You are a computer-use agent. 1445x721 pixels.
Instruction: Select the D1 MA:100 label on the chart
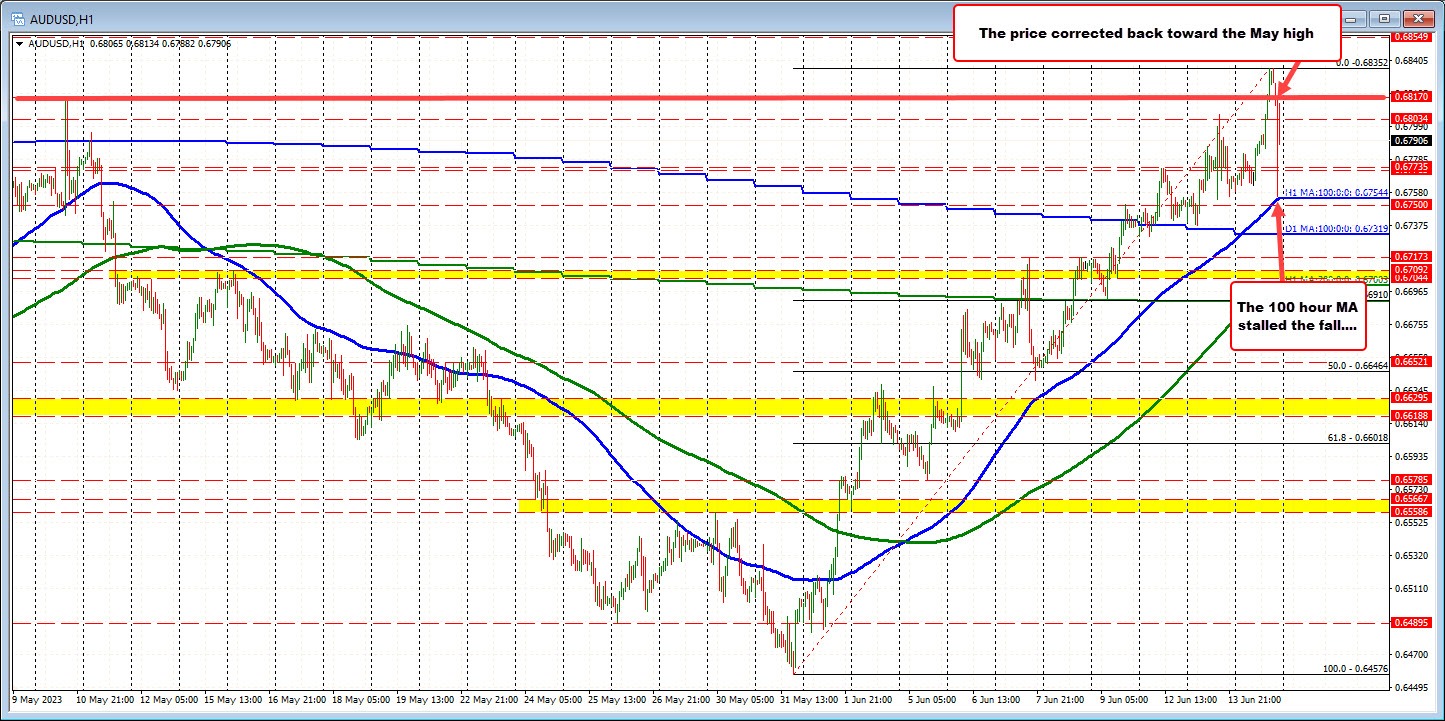(x=1334, y=230)
